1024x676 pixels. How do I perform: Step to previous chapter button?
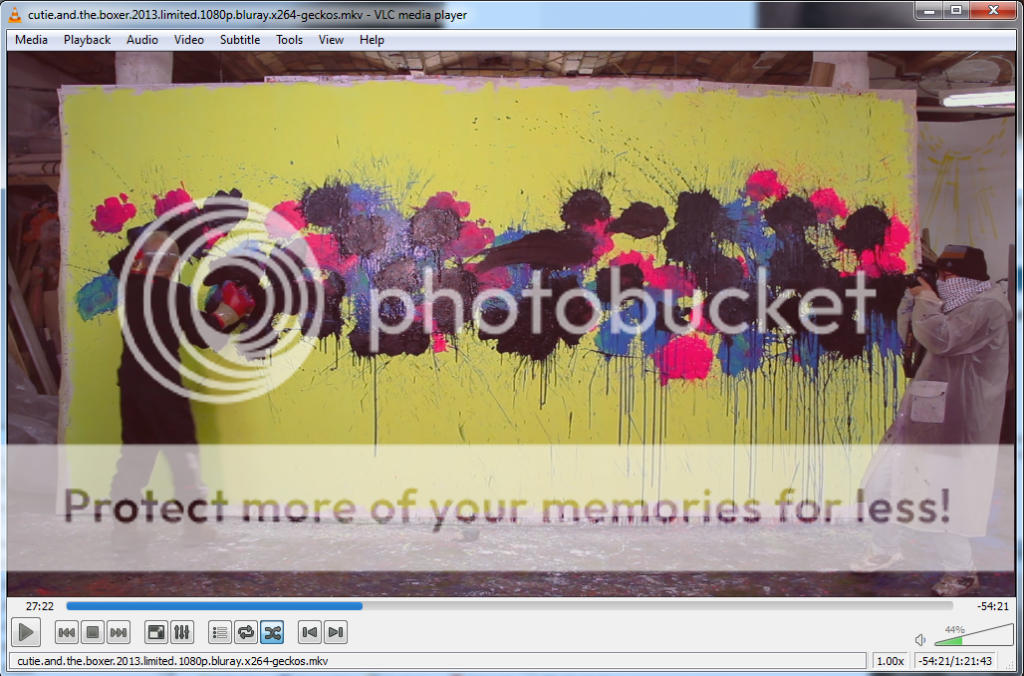[310, 632]
